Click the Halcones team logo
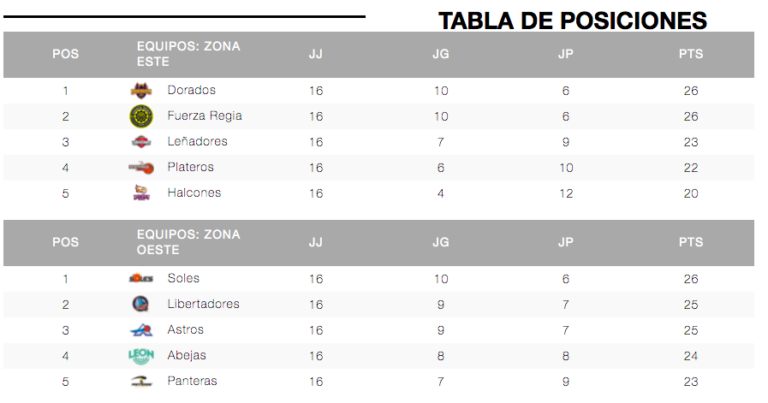The image size is (768, 403). pos(141,193)
